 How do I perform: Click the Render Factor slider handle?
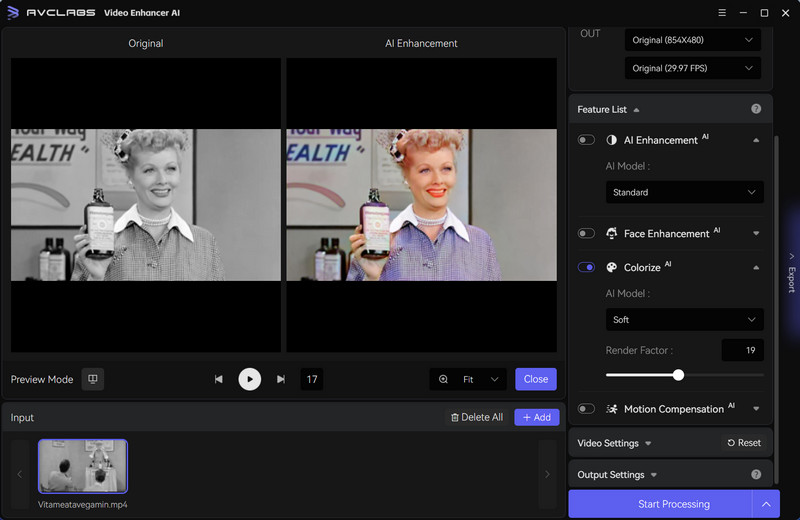[678, 375]
